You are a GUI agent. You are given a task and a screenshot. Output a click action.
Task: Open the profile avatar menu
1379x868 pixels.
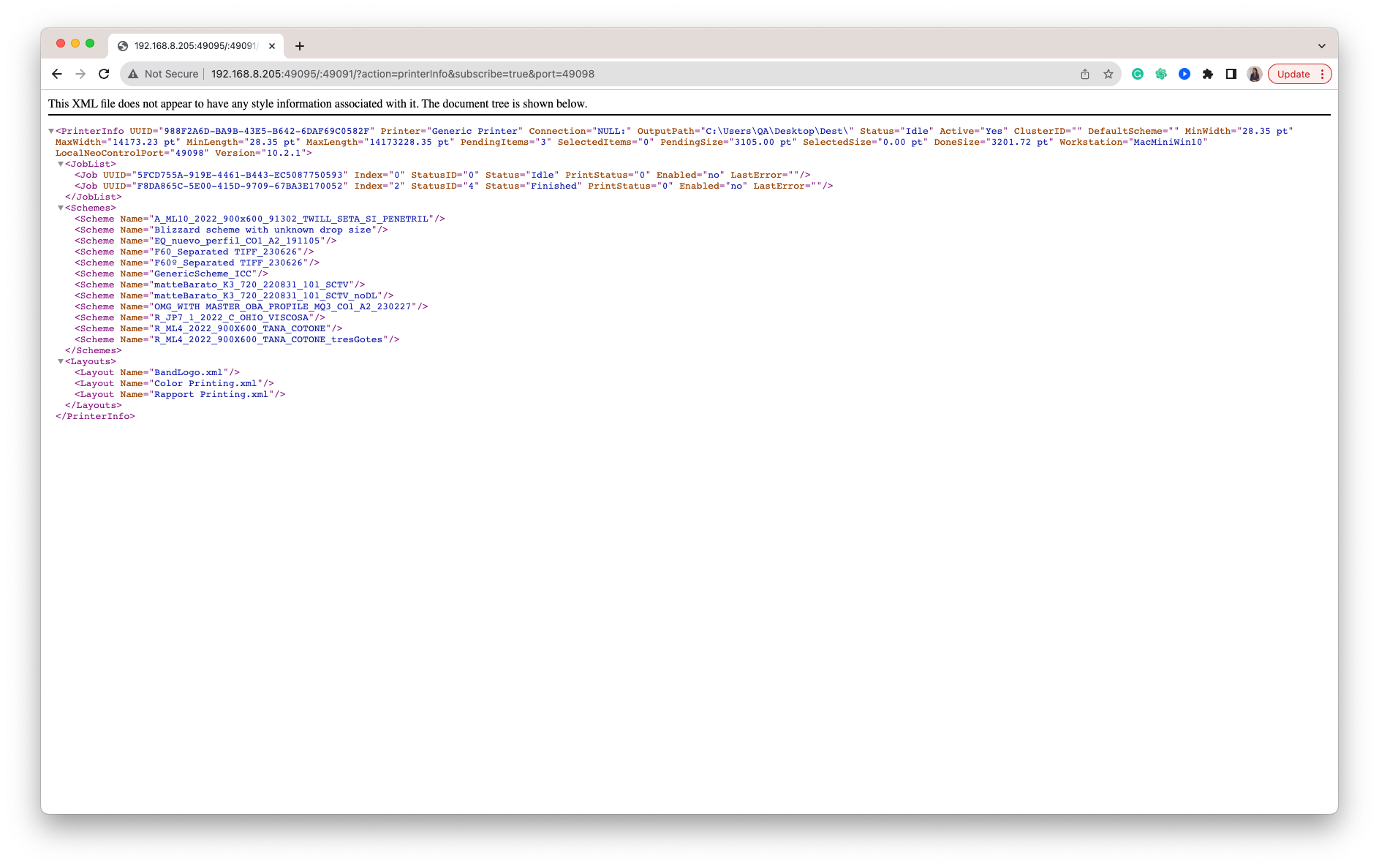(1255, 74)
